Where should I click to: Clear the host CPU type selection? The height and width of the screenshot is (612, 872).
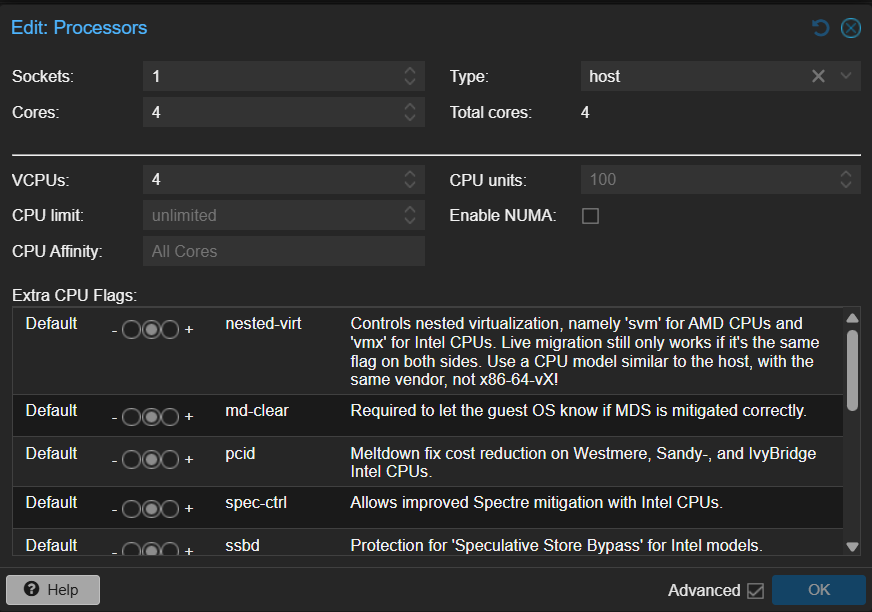818,76
